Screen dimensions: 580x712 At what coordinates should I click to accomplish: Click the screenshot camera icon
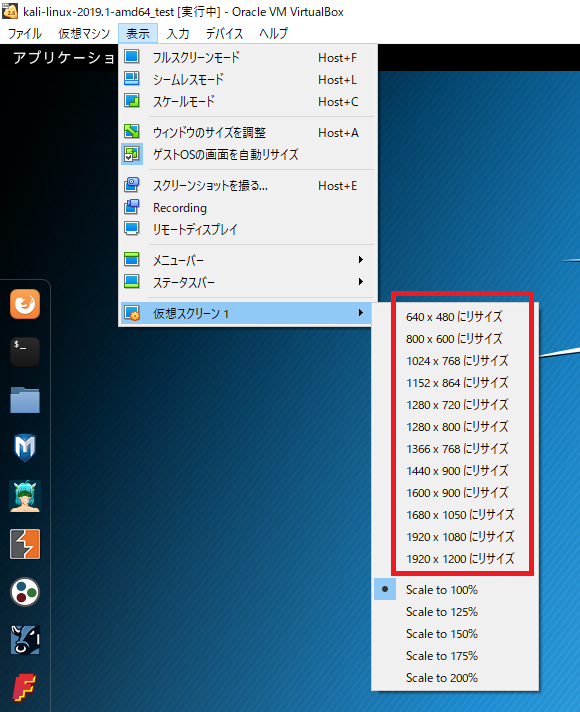click(x=132, y=185)
